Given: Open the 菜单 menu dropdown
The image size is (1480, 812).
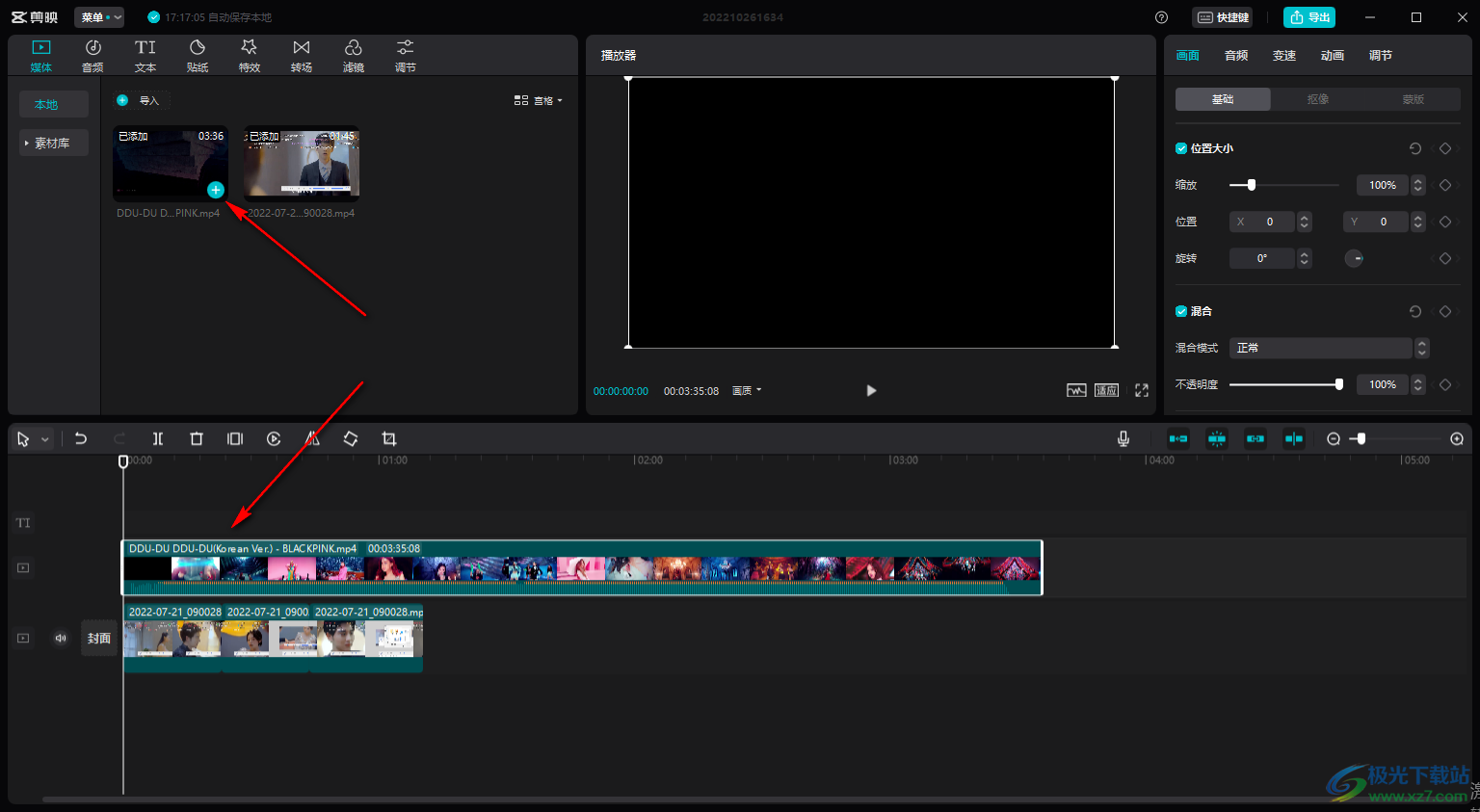Looking at the screenshot, I should (99, 17).
